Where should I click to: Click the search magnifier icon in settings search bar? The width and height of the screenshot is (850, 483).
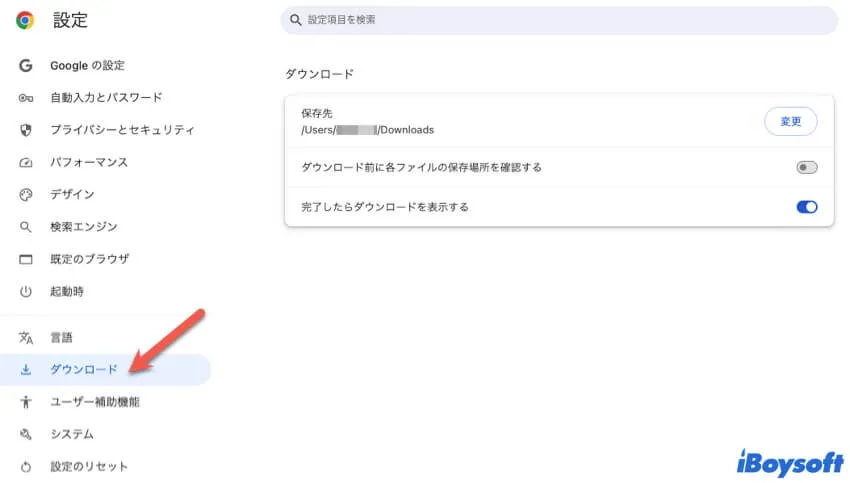coord(295,20)
